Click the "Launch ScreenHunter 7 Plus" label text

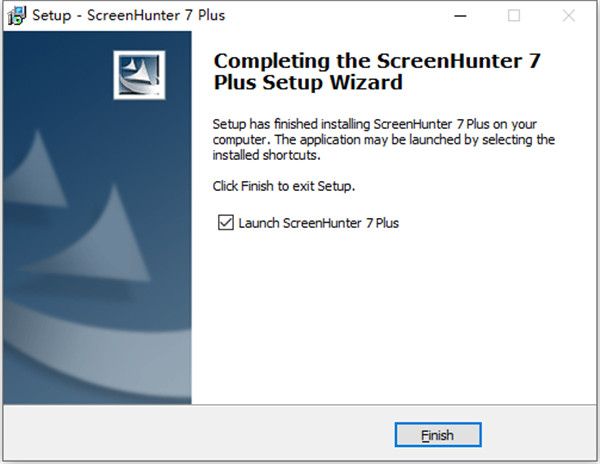click(x=318, y=223)
